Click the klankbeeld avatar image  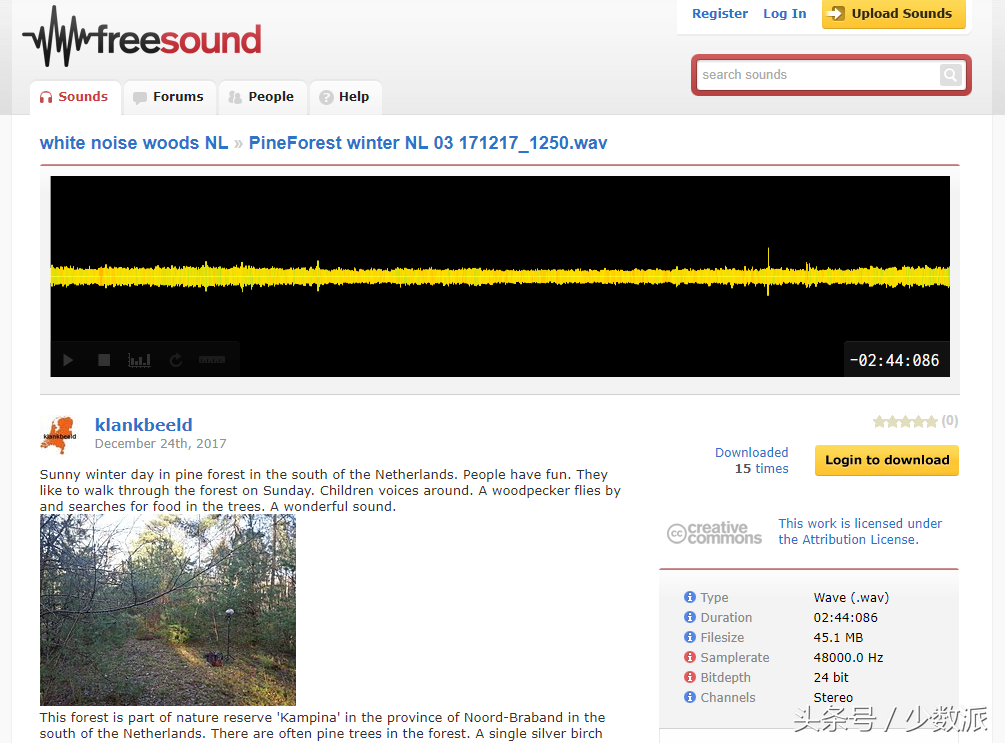[x=59, y=435]
